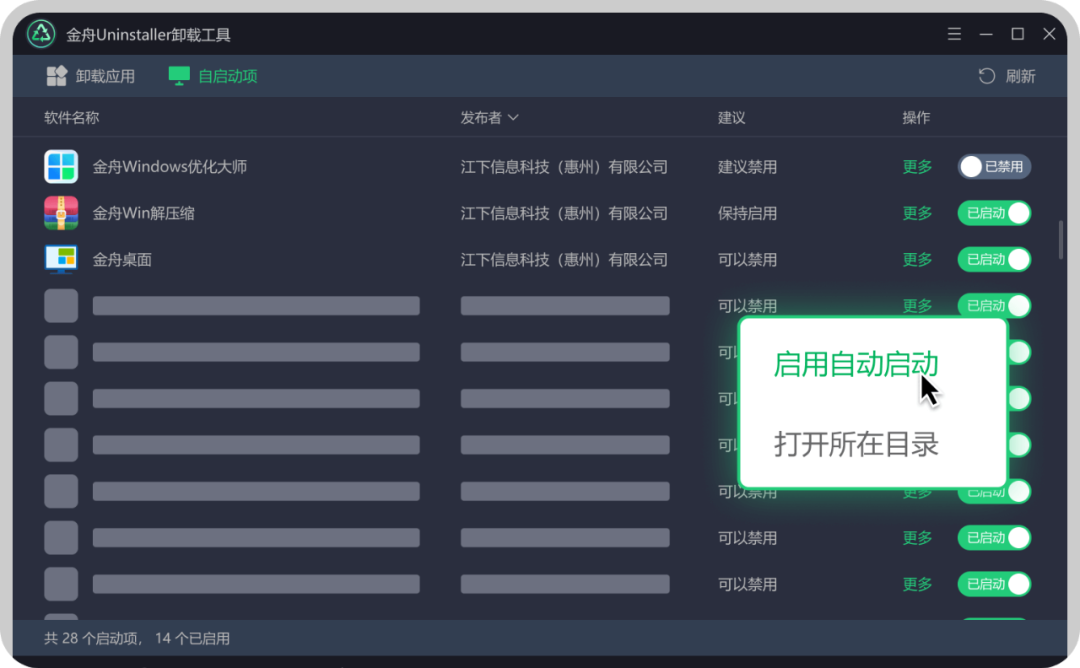Screen dimensions: 1080x668
Task: Click publisher text in 金舟桌面 row
Action: tap(564, 260)
